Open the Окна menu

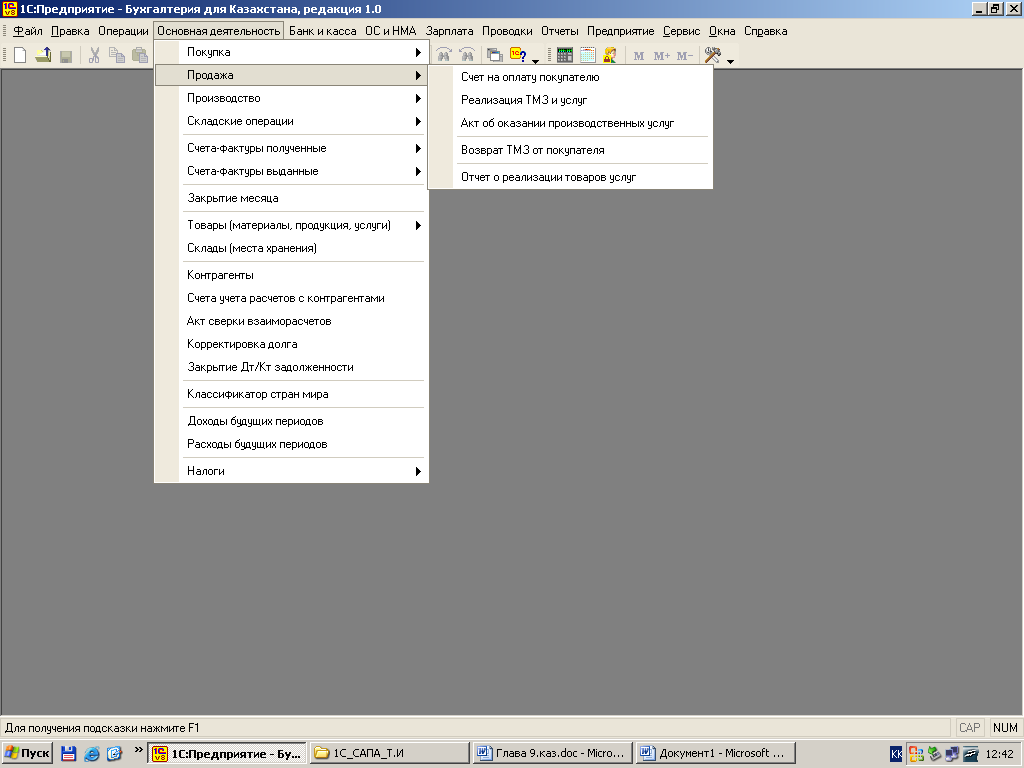click(722, 31)
